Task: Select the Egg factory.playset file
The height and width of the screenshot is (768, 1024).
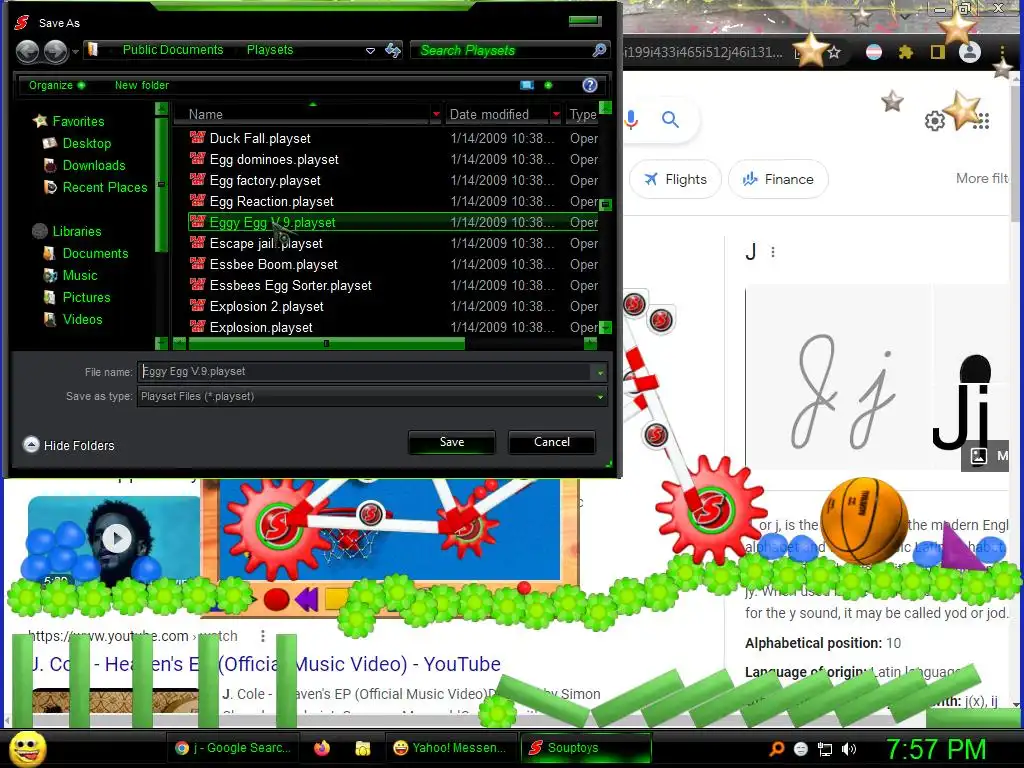Action: point(265,180)
